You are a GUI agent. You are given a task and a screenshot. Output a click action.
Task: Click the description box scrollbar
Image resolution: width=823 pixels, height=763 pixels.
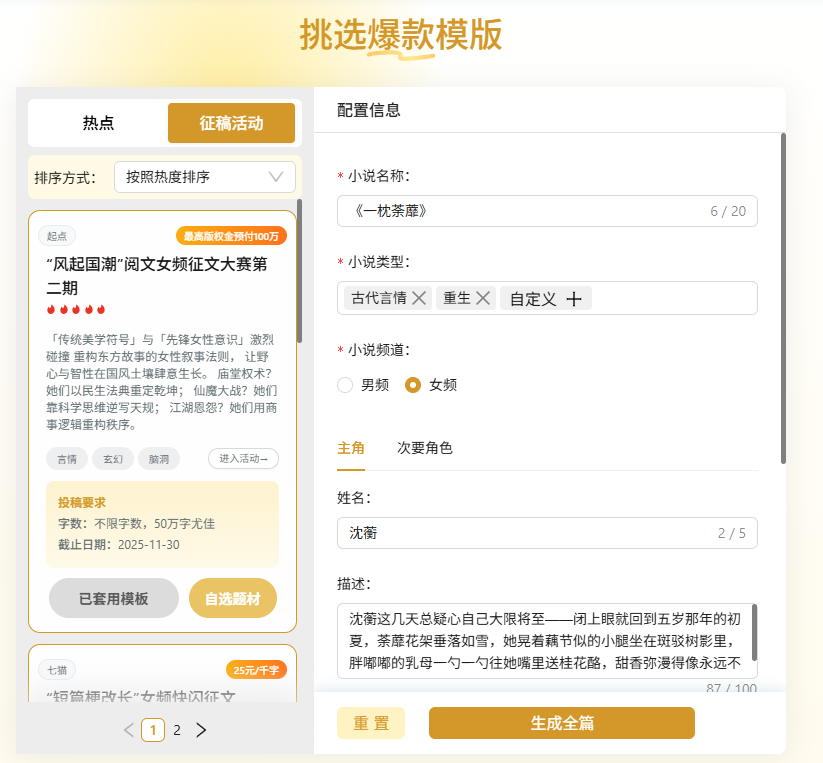(755, 632)
